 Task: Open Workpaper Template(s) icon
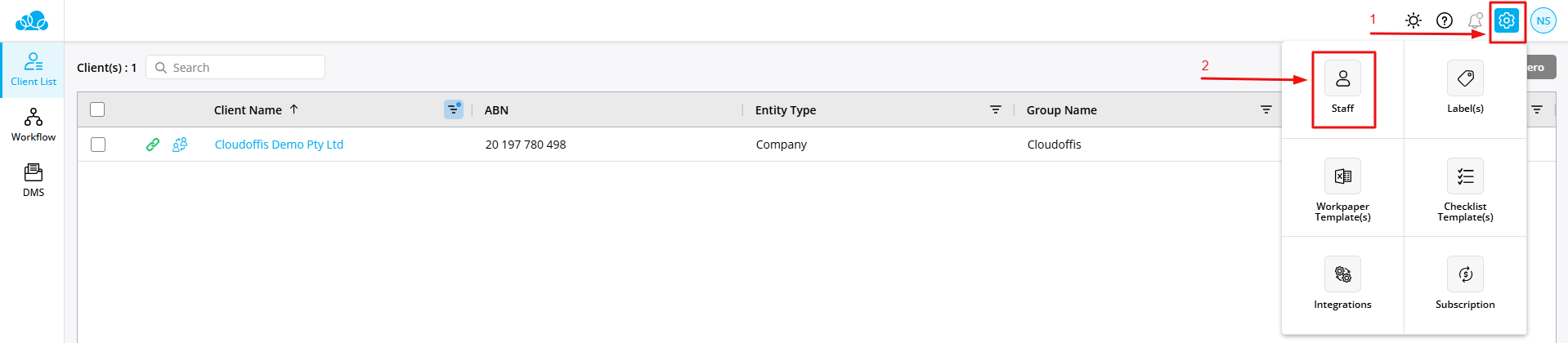(x=1342, y=176)
